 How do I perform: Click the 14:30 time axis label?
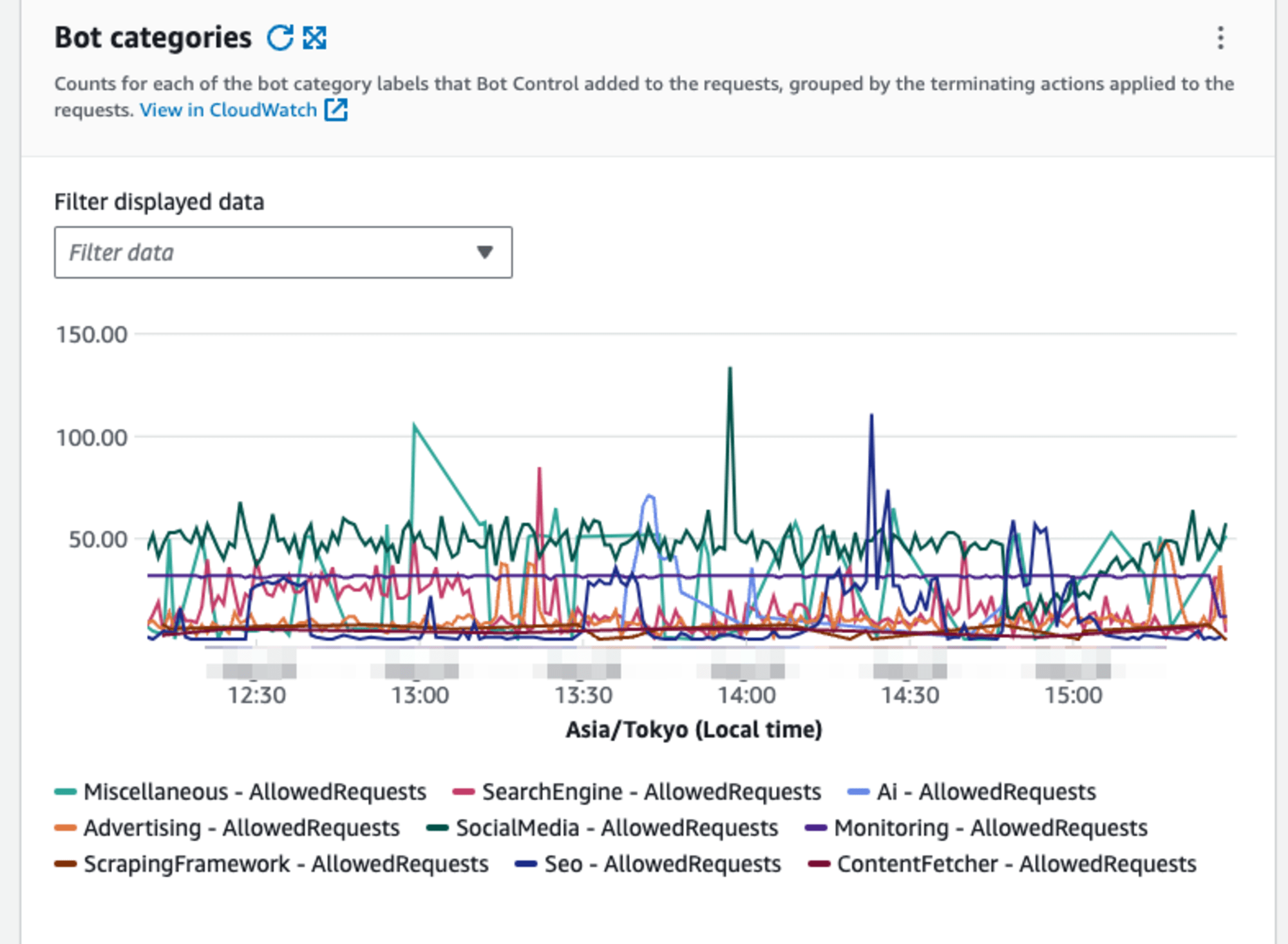tap(910, 695)
